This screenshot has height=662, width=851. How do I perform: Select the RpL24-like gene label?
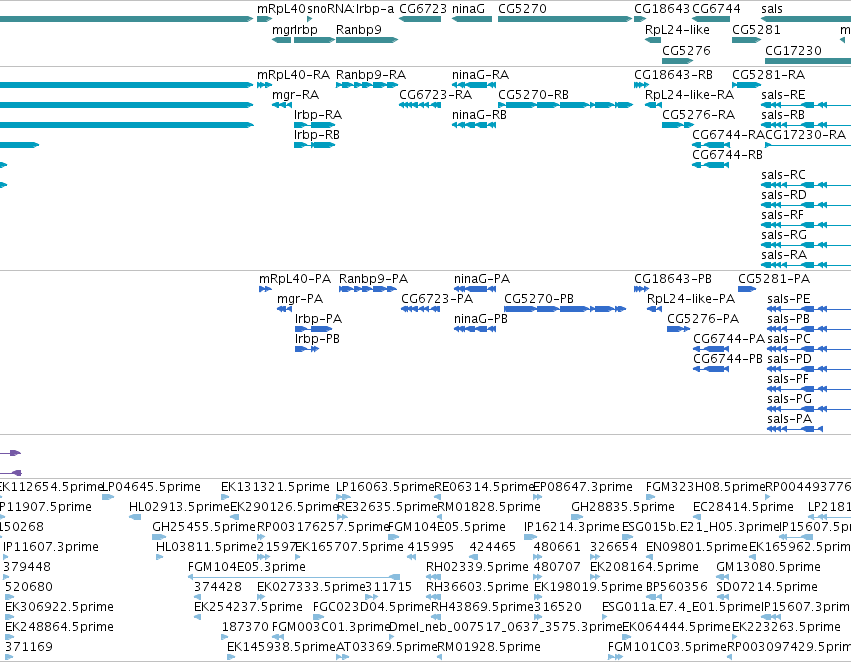(677, 29)
